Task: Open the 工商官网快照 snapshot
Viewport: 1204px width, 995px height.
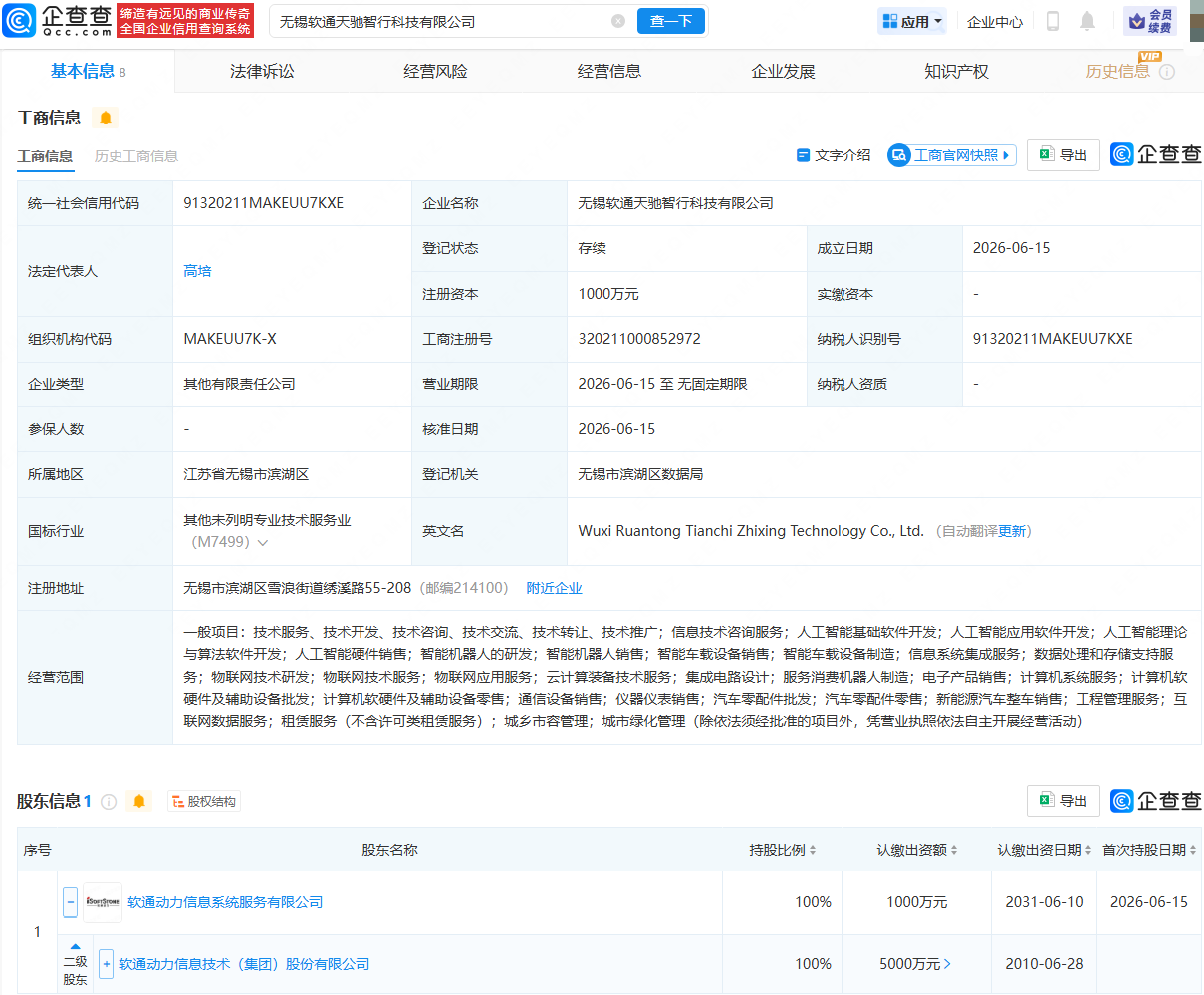Action: (x=951, y=155)
